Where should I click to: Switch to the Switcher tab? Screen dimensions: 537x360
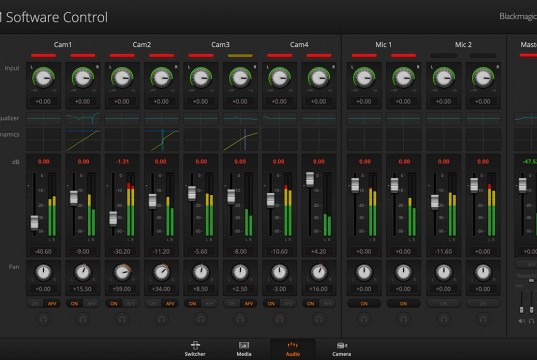tap(195, 349)
